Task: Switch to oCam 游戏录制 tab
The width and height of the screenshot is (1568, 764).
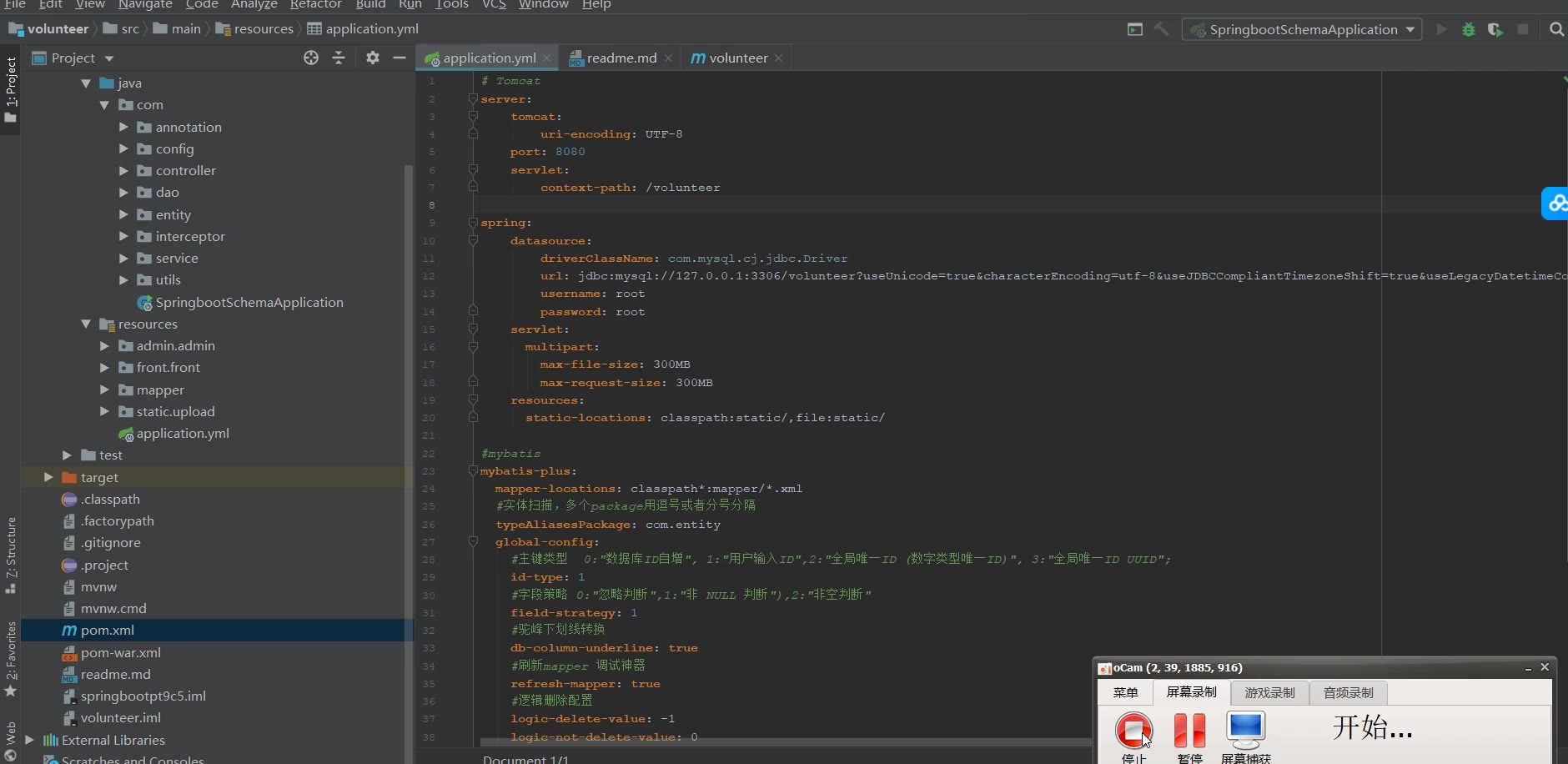Action: [1269, 692]
